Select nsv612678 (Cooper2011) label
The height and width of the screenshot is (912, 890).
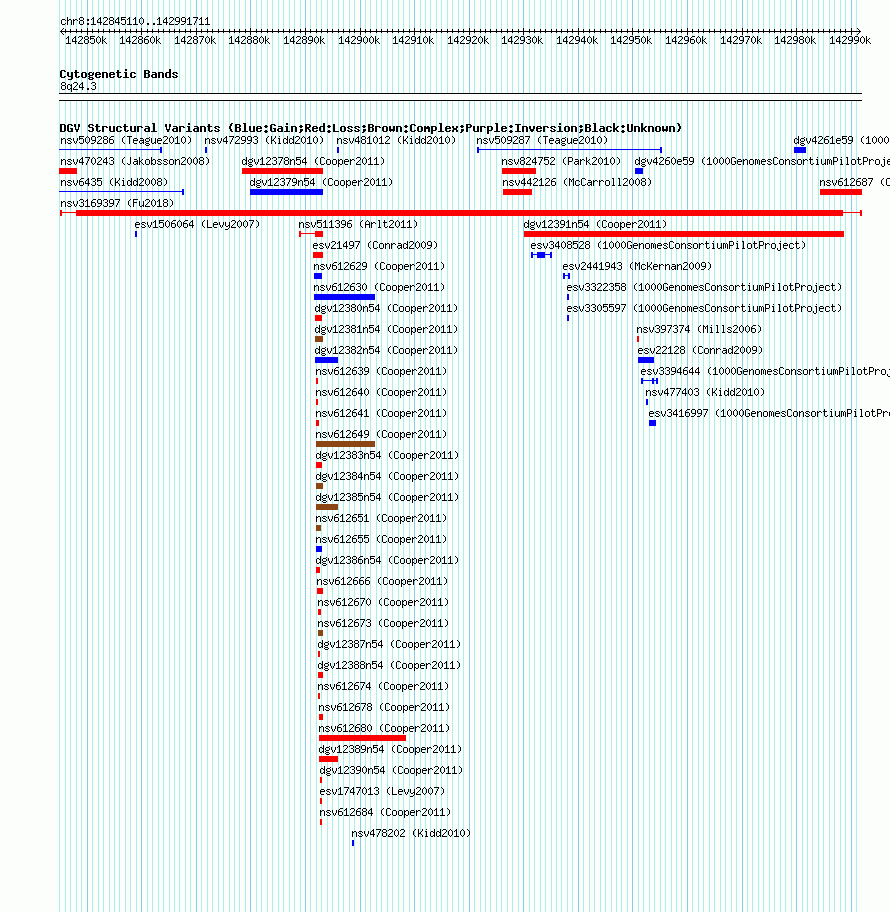(385, 707)
